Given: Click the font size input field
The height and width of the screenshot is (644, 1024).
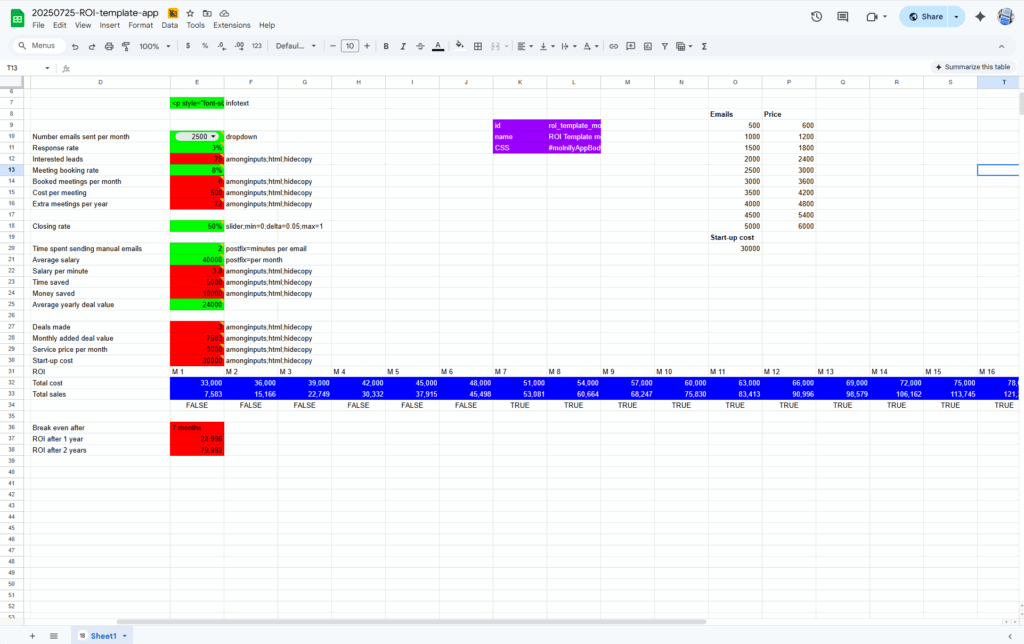Looking at the screenshot, I should (x=350, y=46).
